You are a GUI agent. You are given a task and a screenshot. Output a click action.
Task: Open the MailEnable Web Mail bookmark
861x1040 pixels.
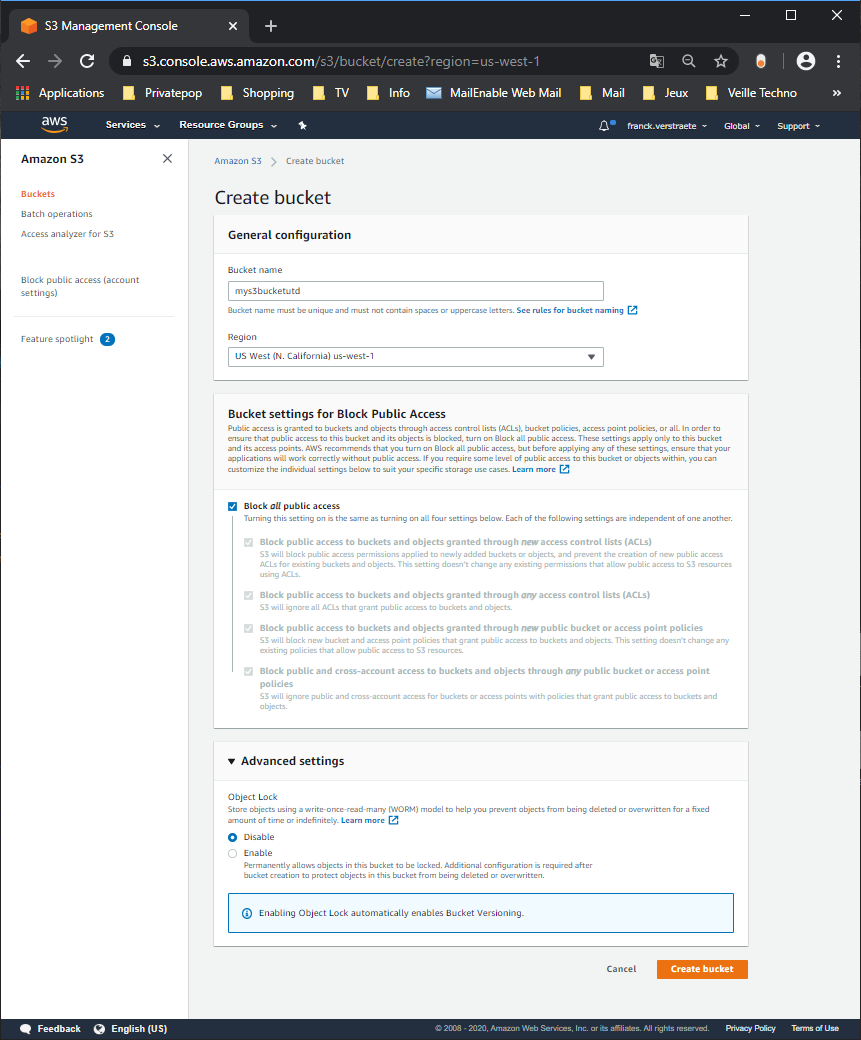coord(494,93)
